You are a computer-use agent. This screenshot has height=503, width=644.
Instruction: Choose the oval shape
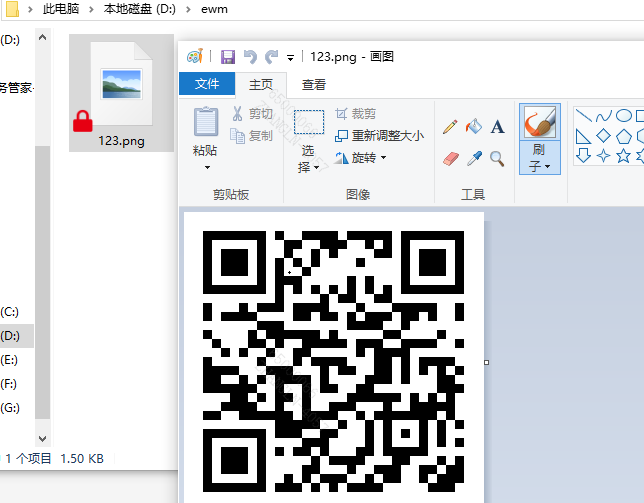(x=623, y=115)
